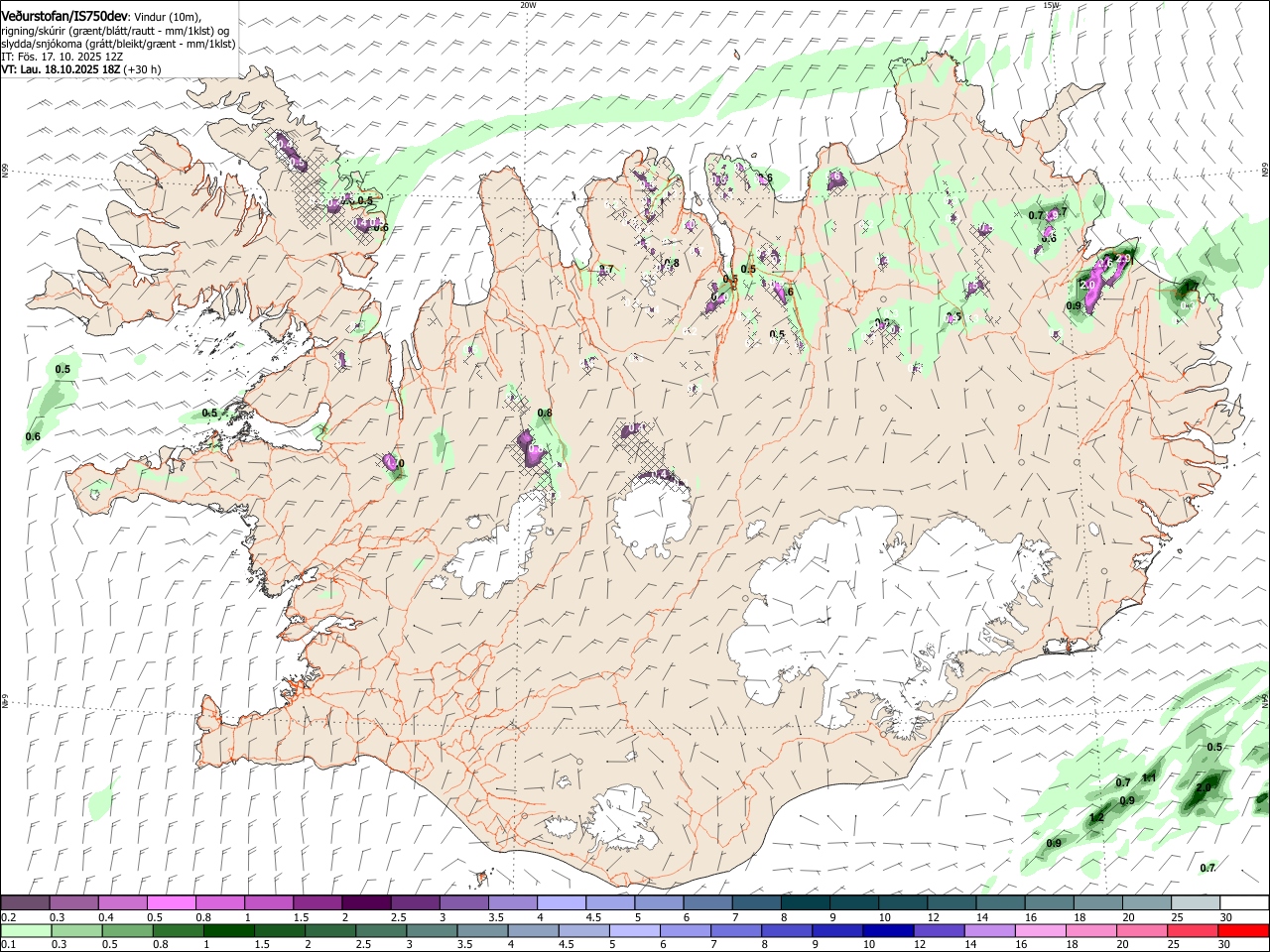Click the '20W' longitude label
This screenshot has width=1270, height=952.
(x=528, y=5)
